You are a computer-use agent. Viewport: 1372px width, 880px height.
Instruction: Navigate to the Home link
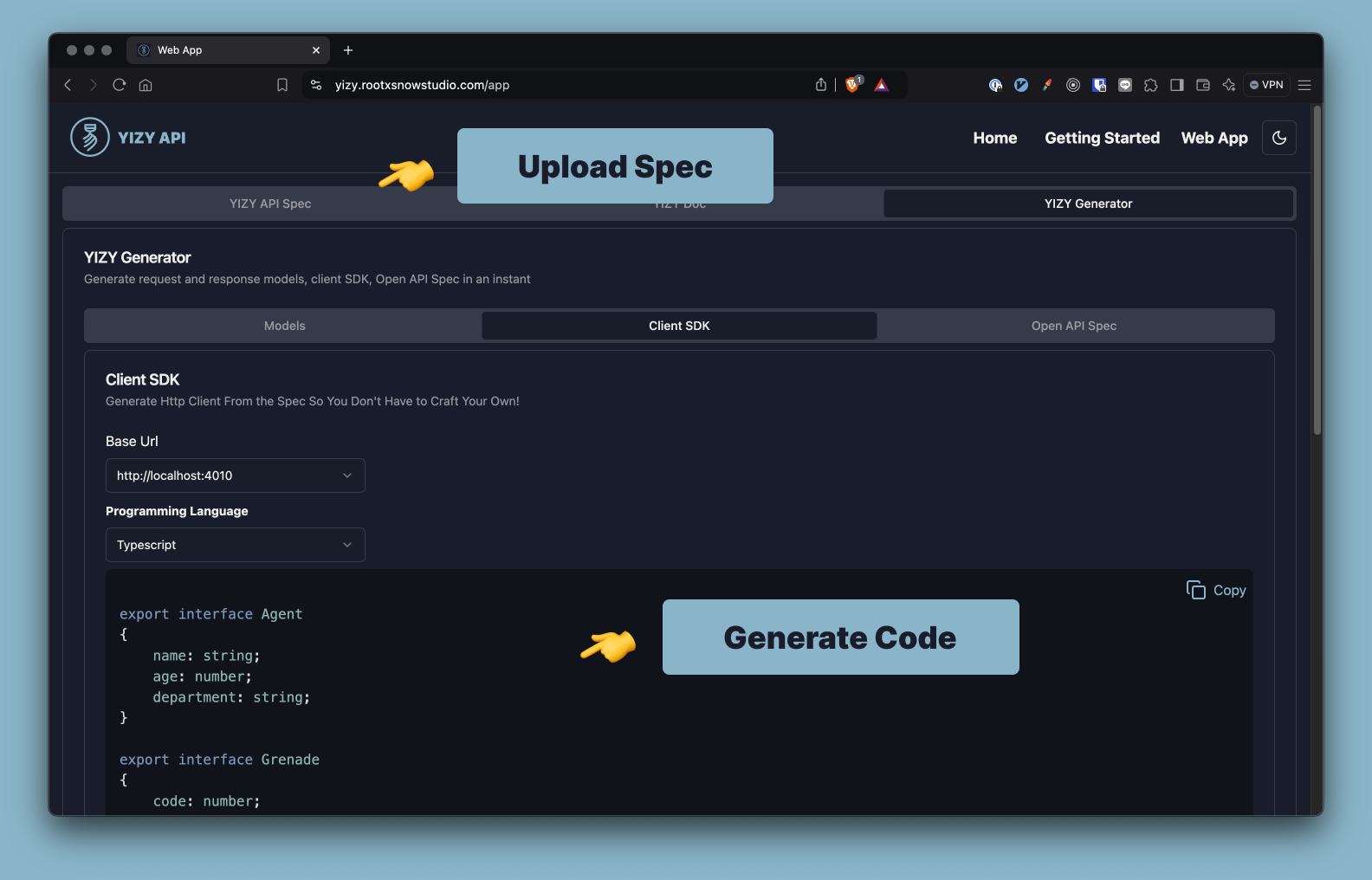click(x=995, y=138)
